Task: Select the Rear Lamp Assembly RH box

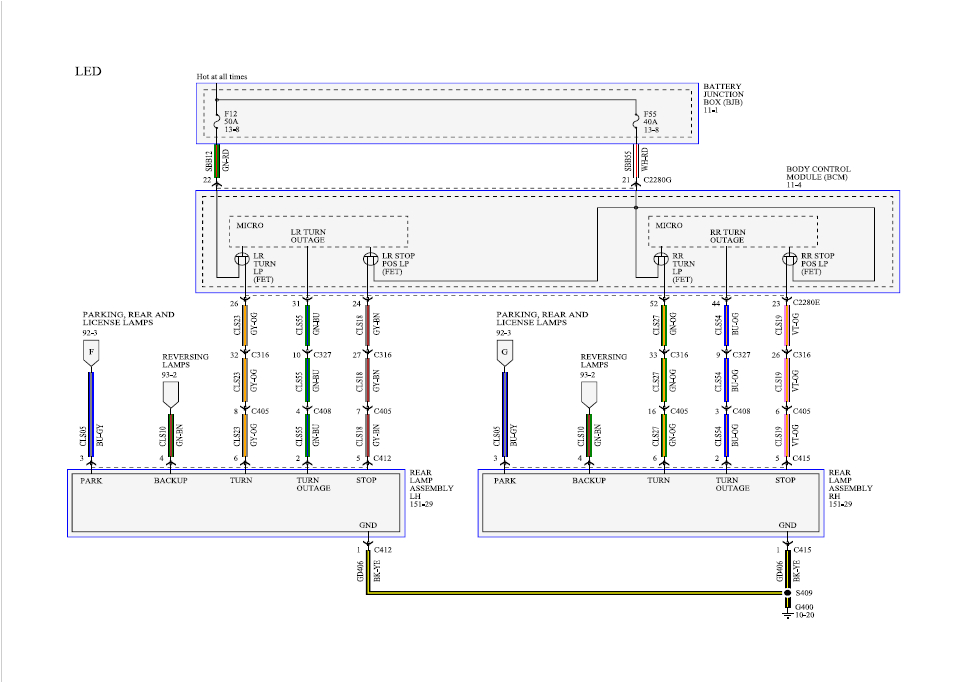Action: (x=650, y=502)
